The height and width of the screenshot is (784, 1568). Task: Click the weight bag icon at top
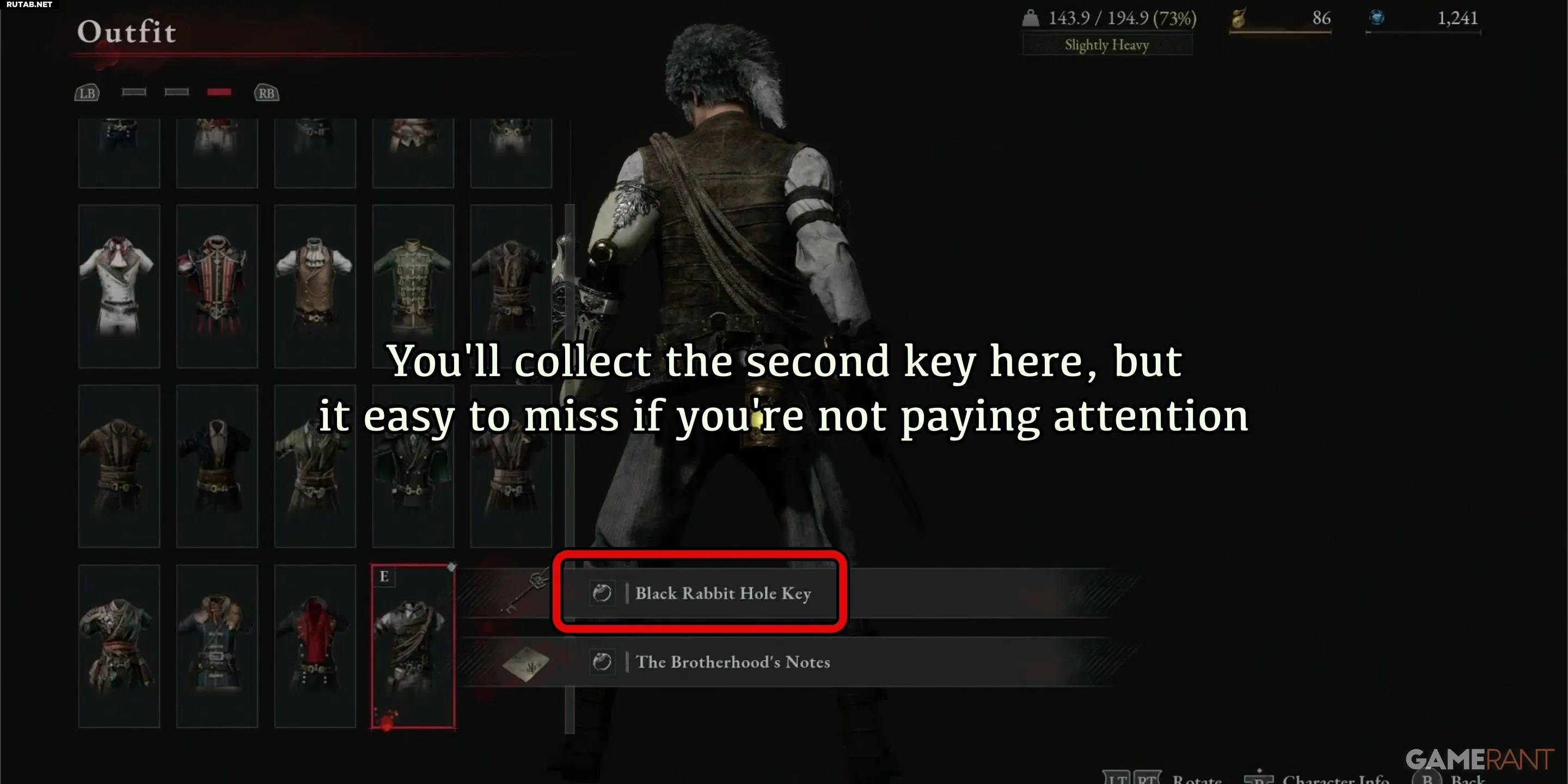pos(1031,17)
